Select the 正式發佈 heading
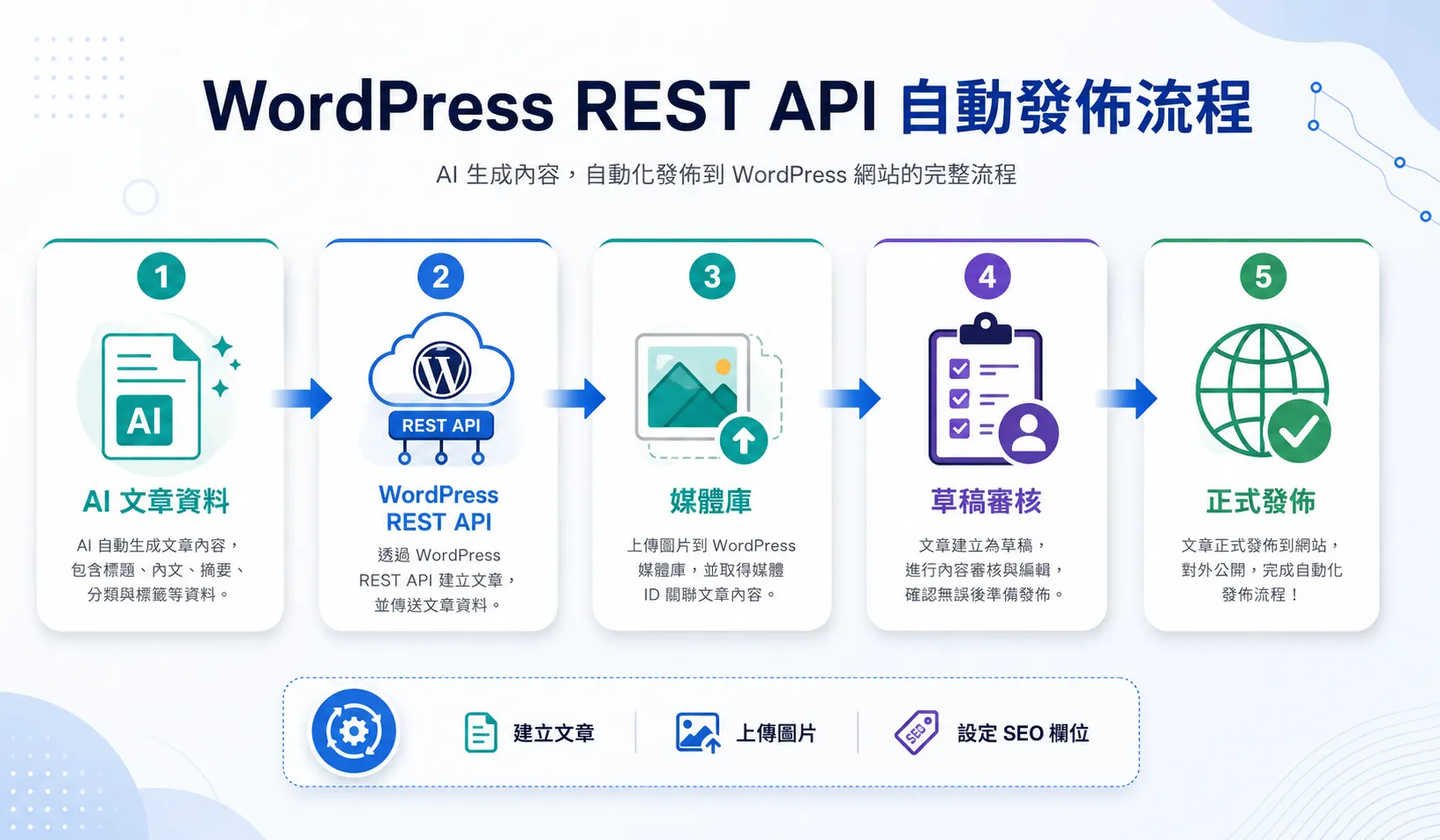The height and width of the screenshot is (840, 1440). click(1261, 502)
